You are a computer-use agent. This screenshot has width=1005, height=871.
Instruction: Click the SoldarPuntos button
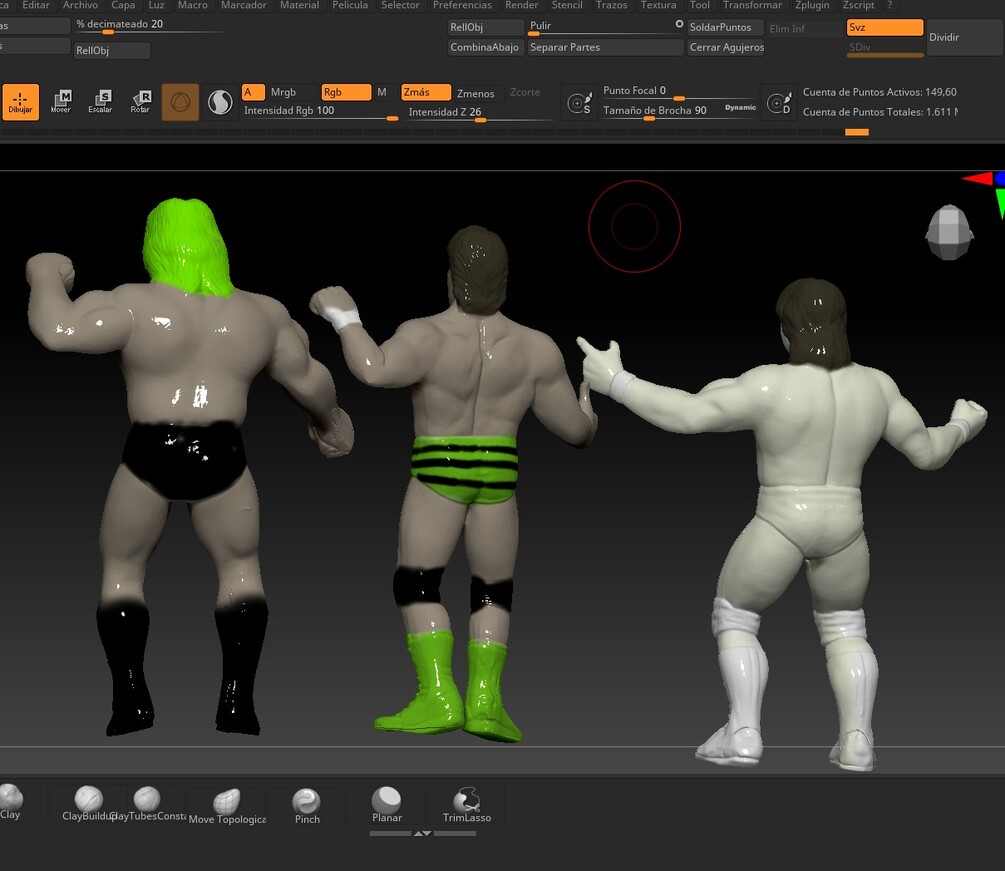(x=725, y=28)
